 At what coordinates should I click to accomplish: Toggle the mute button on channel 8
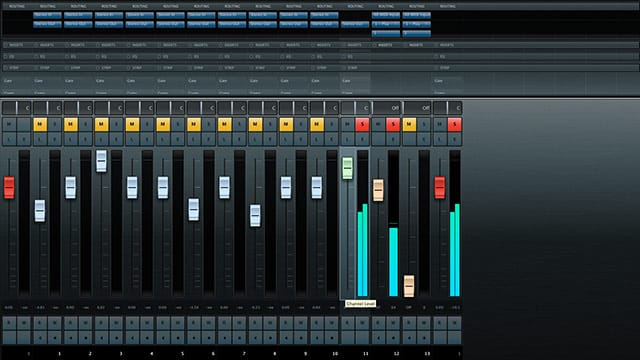point(255,124)
